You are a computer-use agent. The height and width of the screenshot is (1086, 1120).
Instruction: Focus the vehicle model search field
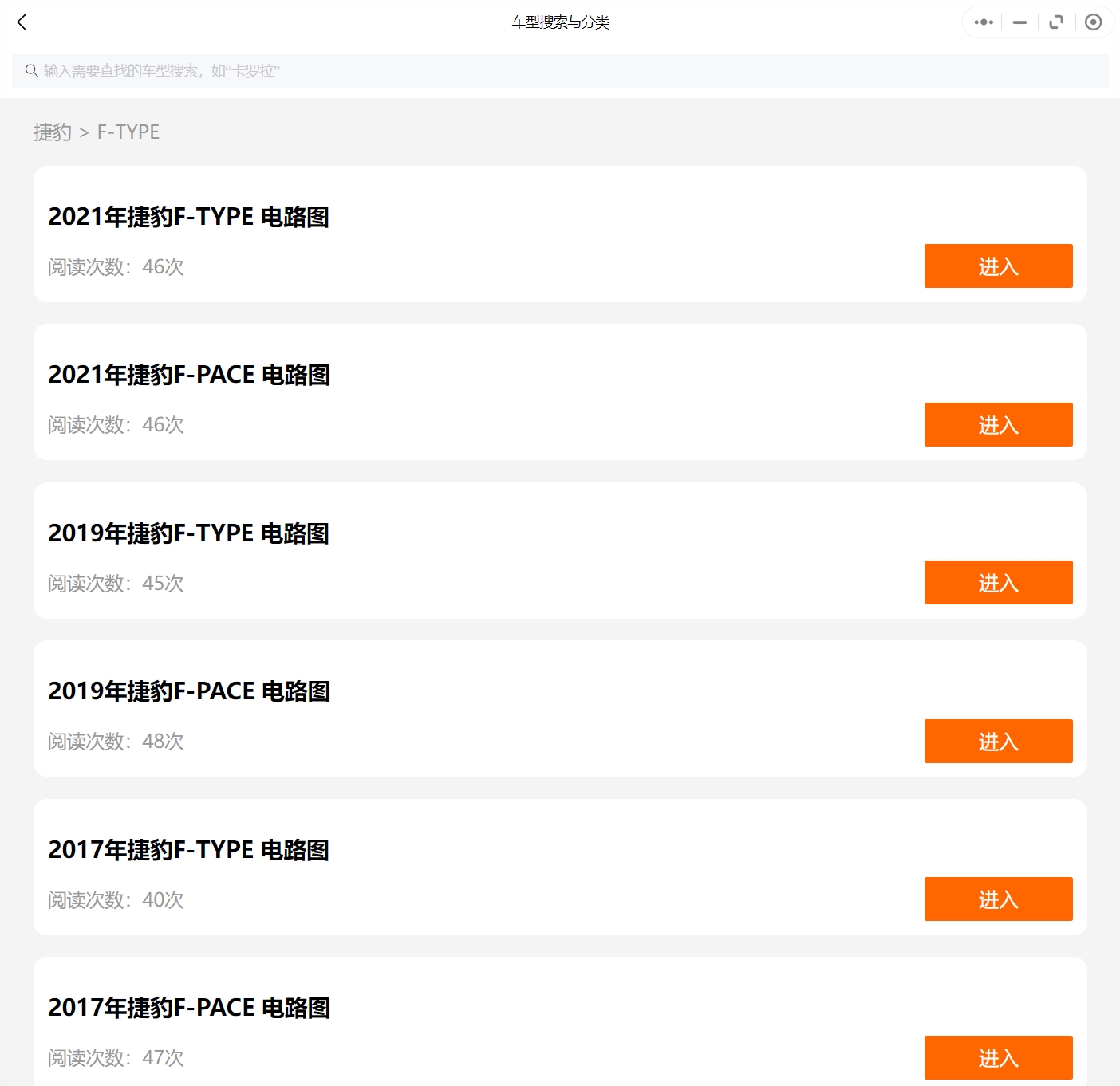(x=558, y=71)
